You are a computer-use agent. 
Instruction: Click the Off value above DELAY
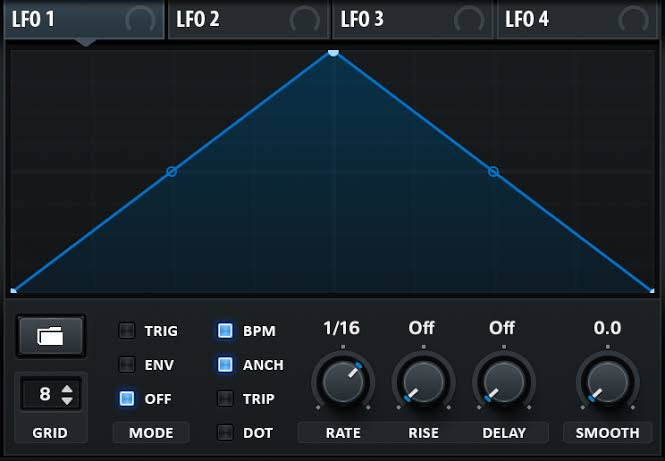point(502,328)
